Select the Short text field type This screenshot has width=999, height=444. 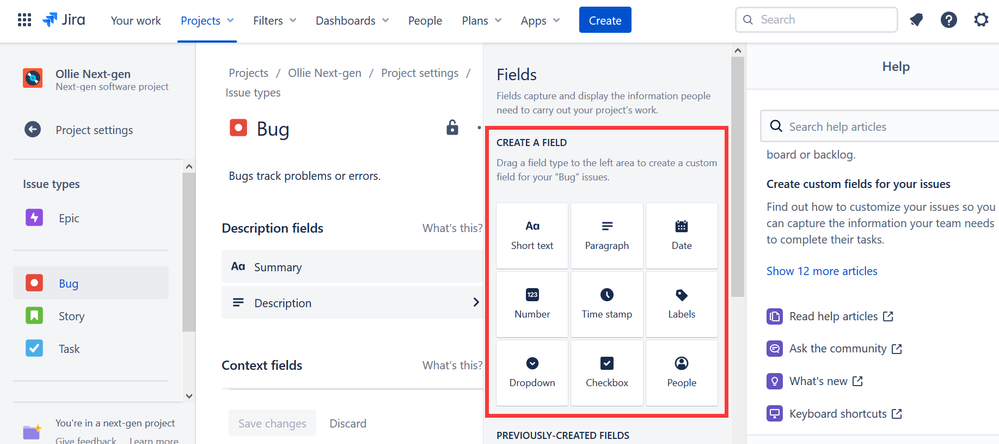[532, 236]
